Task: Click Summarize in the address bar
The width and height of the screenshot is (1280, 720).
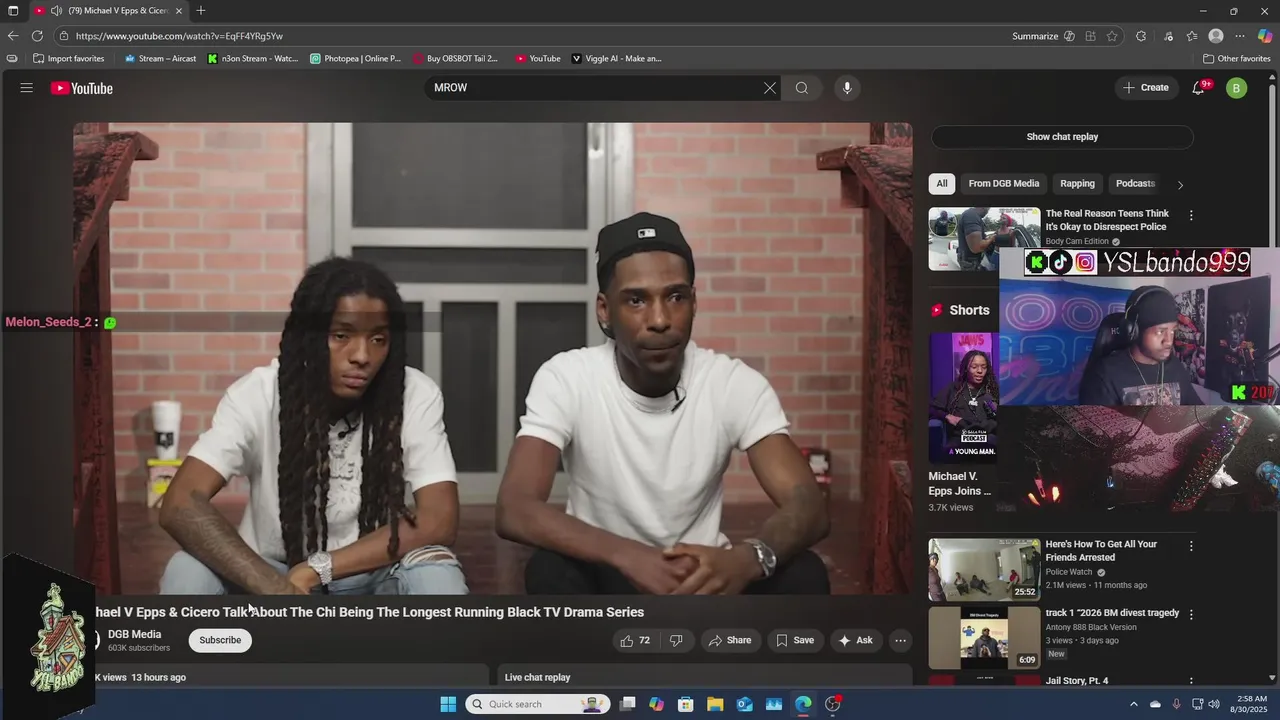Action: pyautogui.click(x=1035, y=36)
